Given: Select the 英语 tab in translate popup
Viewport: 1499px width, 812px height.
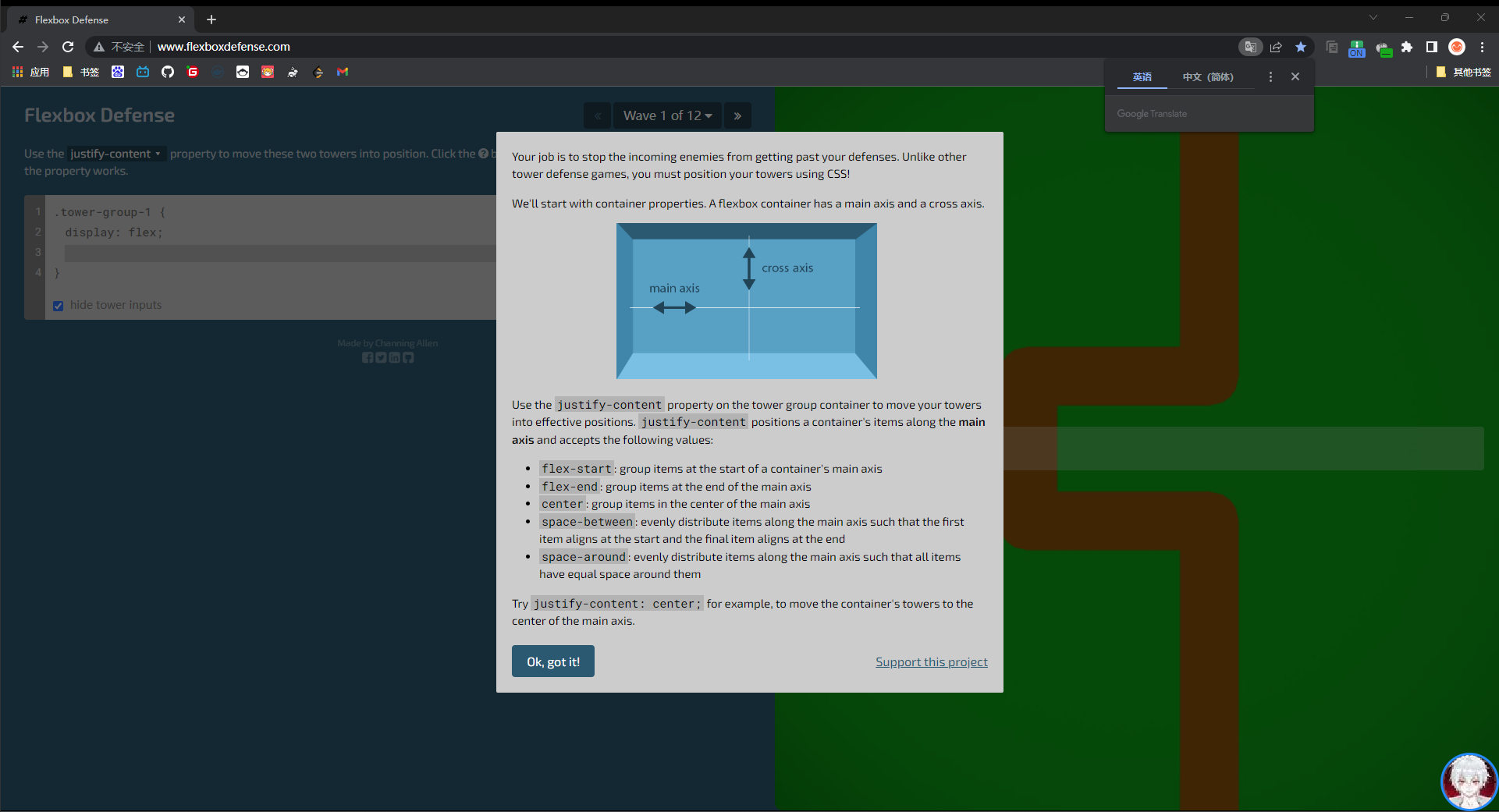Looking at the screenshot, I should pos(1142,76).
